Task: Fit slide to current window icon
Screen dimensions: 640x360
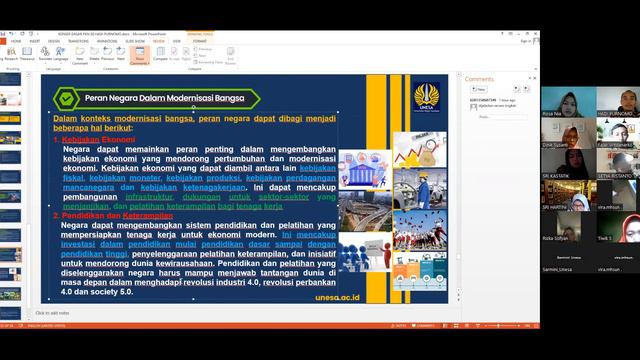Action: (536, 326)
